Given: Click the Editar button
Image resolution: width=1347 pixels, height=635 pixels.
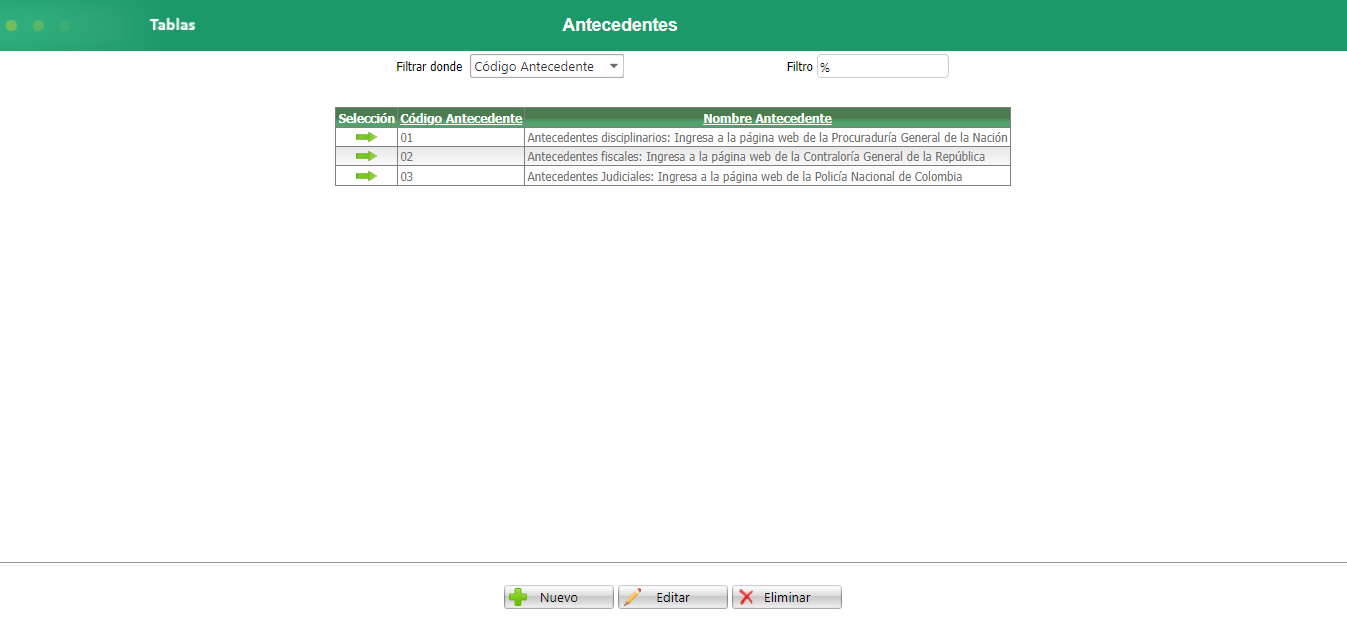Looking at the screenshot, I should coord(673,597).
